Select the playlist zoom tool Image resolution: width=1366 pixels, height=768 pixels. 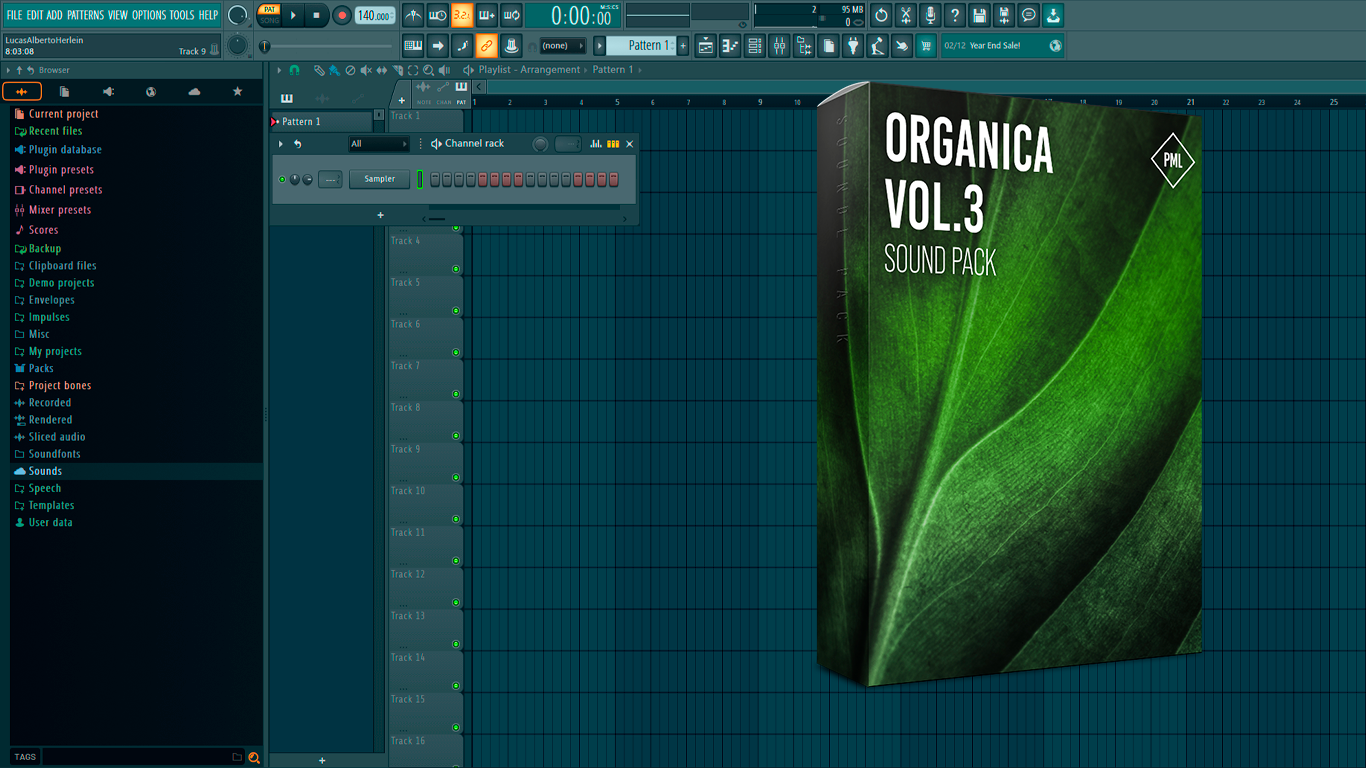click(429, 70)
